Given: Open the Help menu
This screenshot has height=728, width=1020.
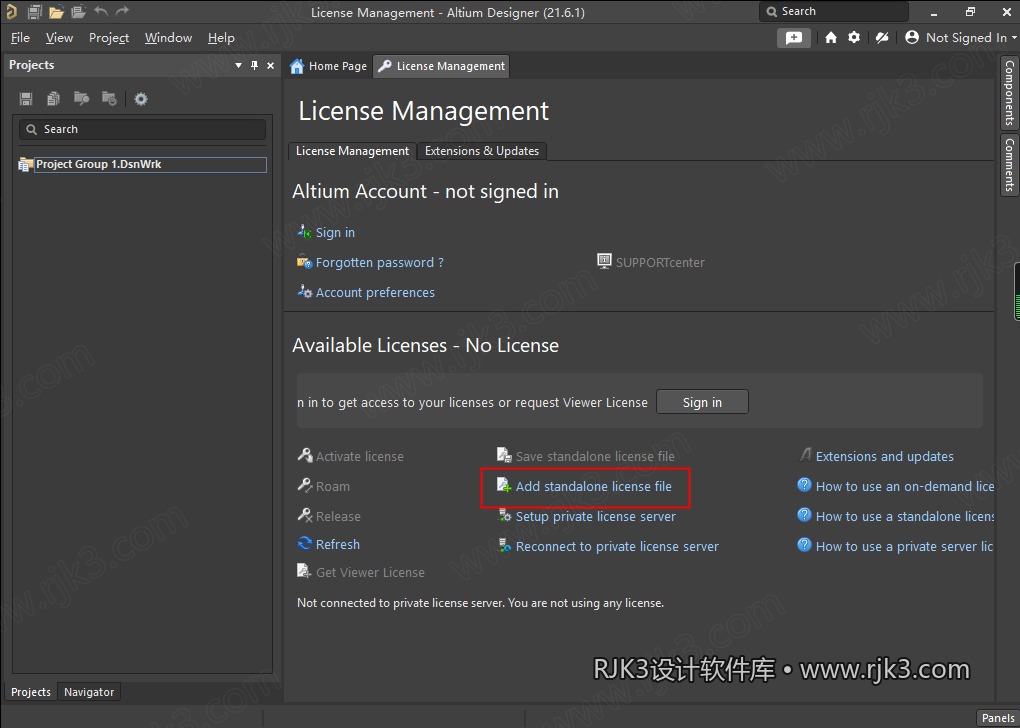Looking at the screenshot, I should [221, 38].
